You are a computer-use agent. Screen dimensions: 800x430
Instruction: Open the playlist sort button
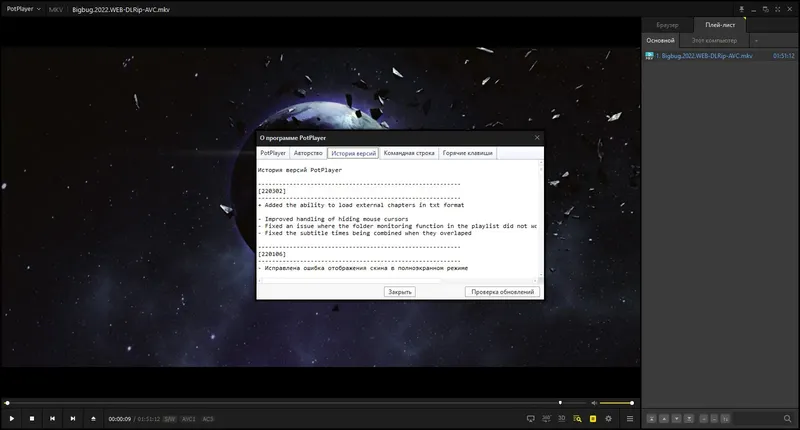click(x=725, y=419)
